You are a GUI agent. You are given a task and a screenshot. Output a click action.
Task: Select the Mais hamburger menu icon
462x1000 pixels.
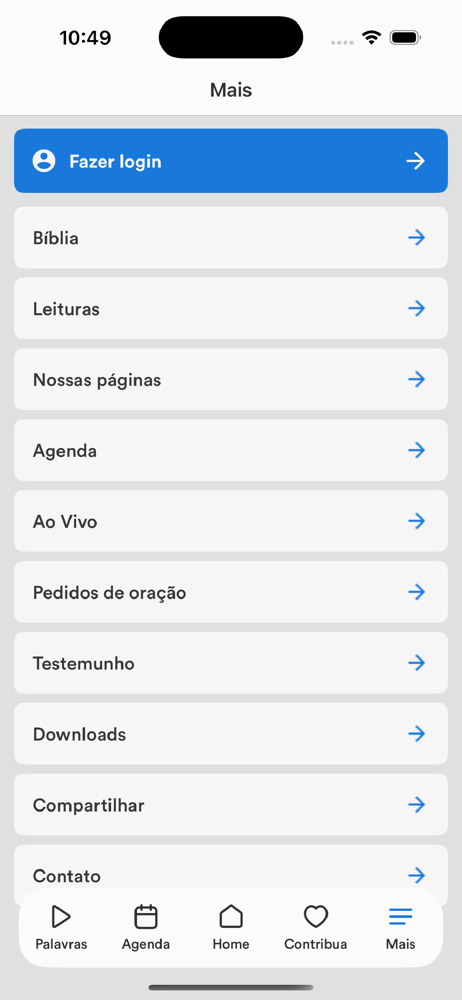(x=401, y=917)
